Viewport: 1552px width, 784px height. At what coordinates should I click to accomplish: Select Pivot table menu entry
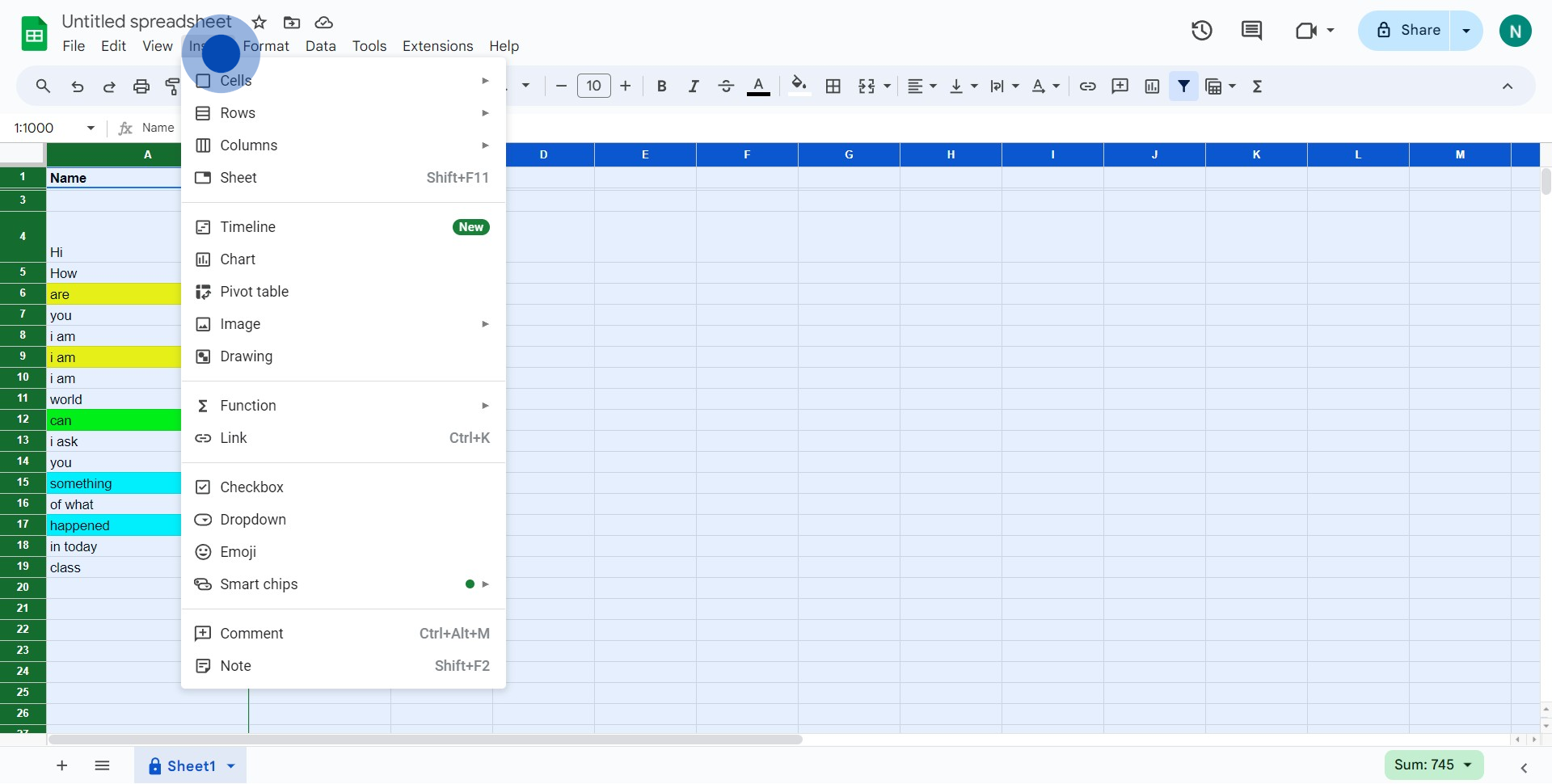(254, 292)
